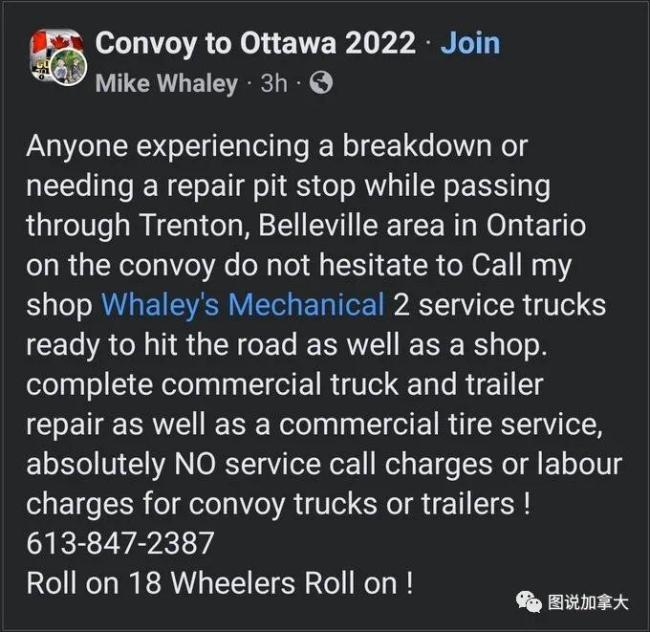Click the WeChat logo watermark icon
Screen dimensions: 650x632
(529, 602)
